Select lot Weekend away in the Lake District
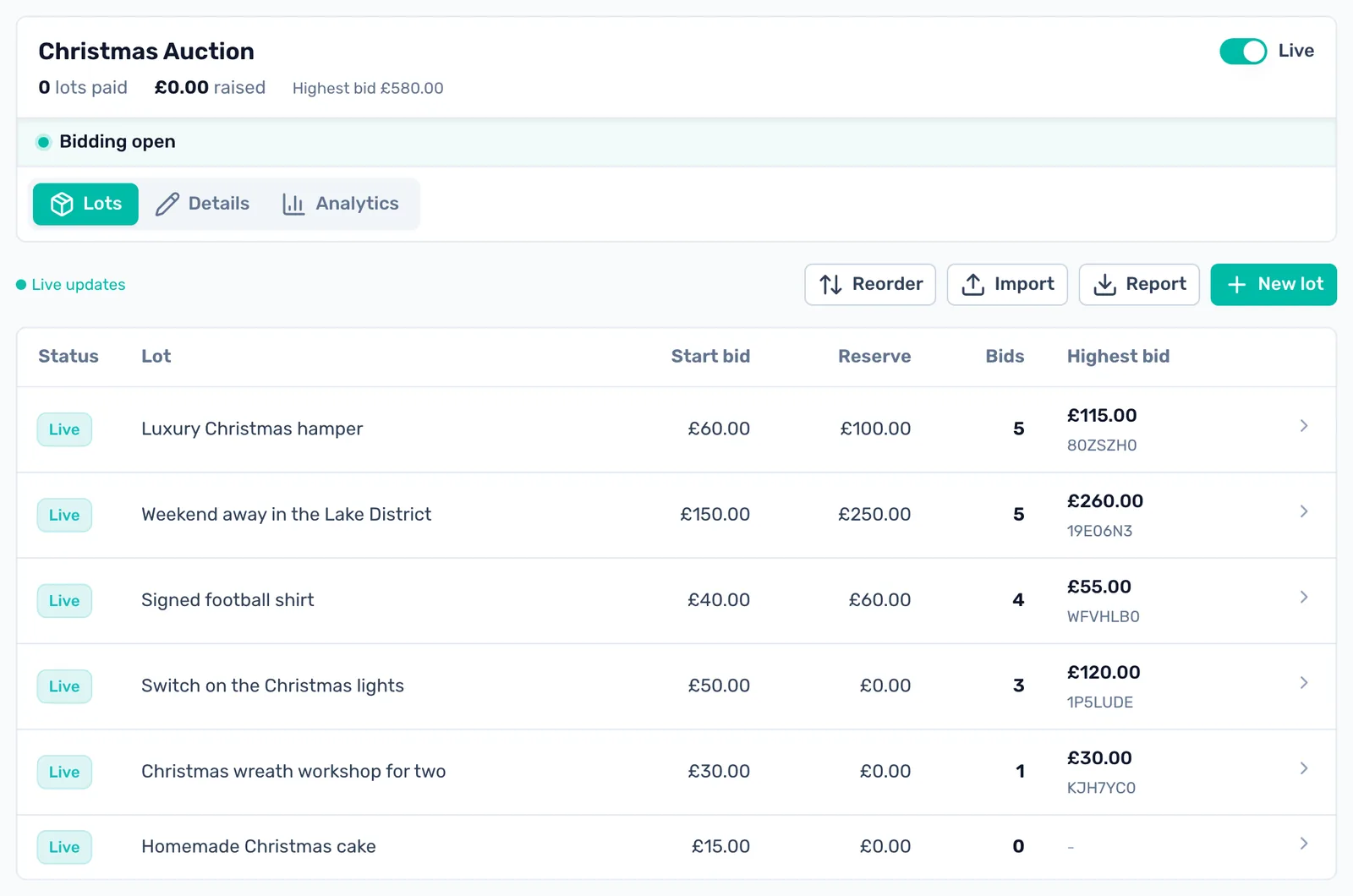This screenshot has width=1353, height=896. click(286, 514)
